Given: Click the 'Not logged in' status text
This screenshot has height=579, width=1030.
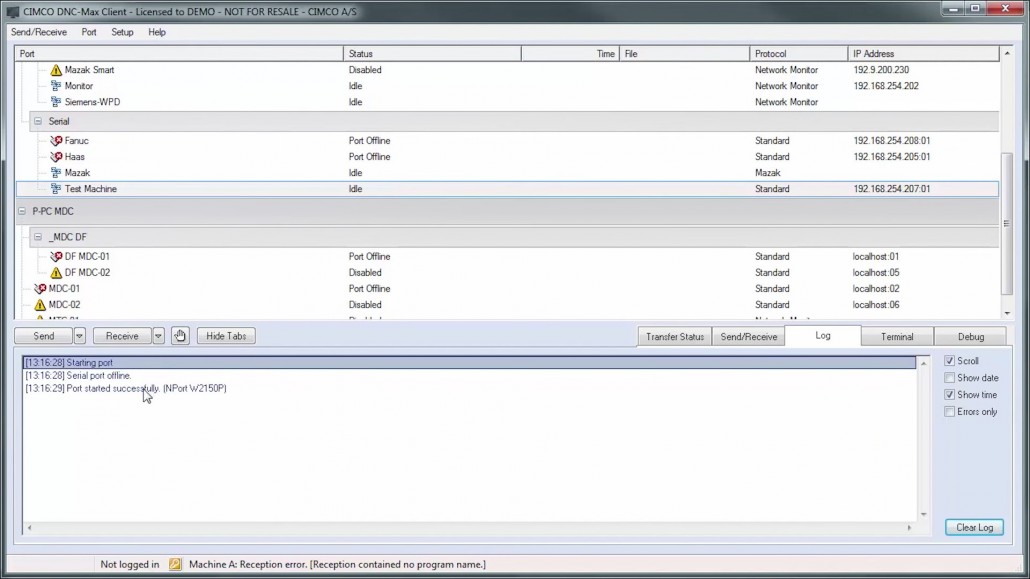Looking at the screenshot, I should point(129,565).
